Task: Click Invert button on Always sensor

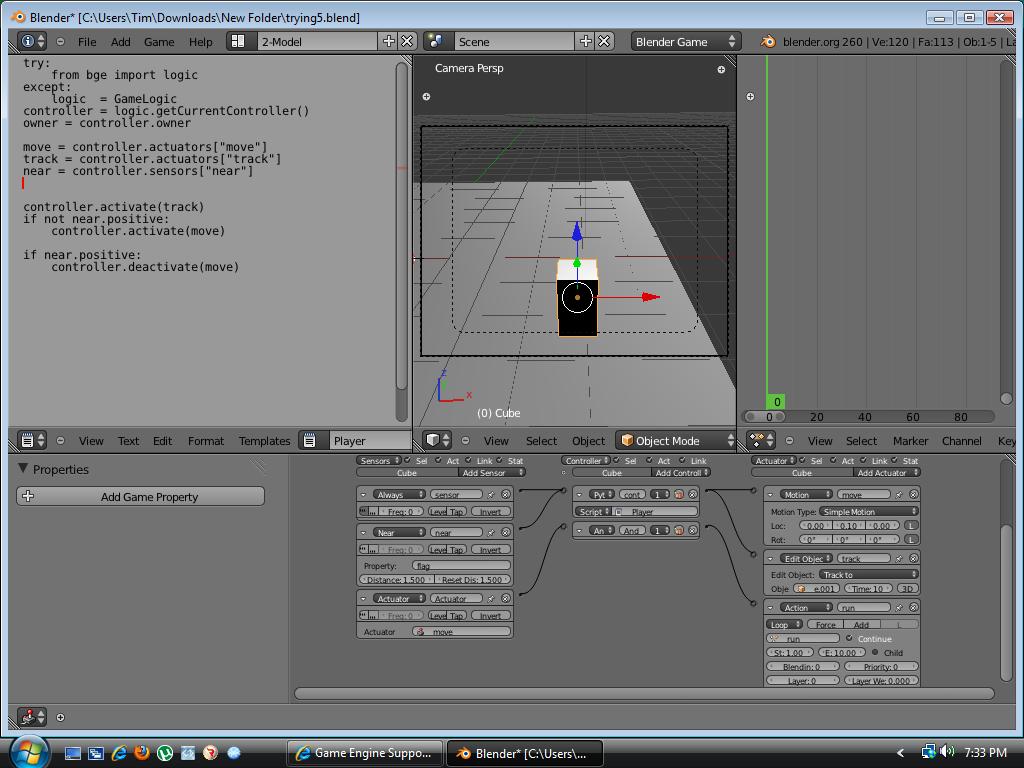Action: [490, 512]
